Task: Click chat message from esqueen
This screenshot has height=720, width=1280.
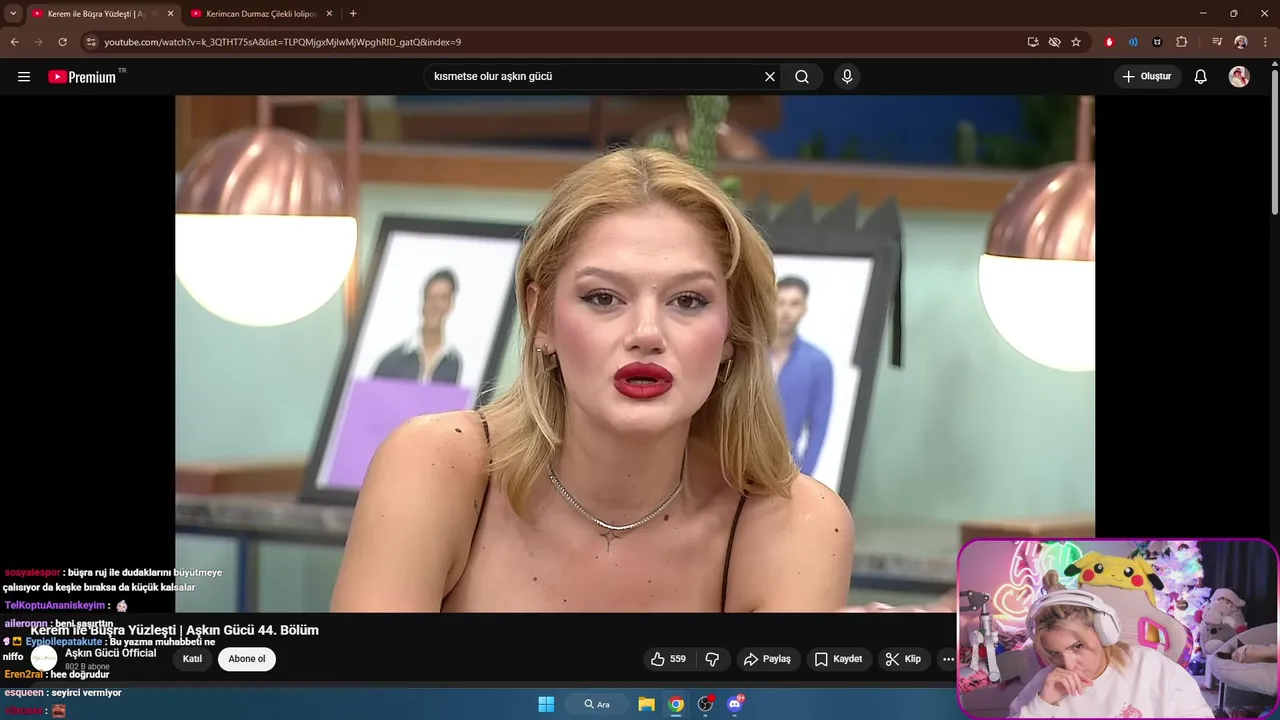Action: coord(63,692)
